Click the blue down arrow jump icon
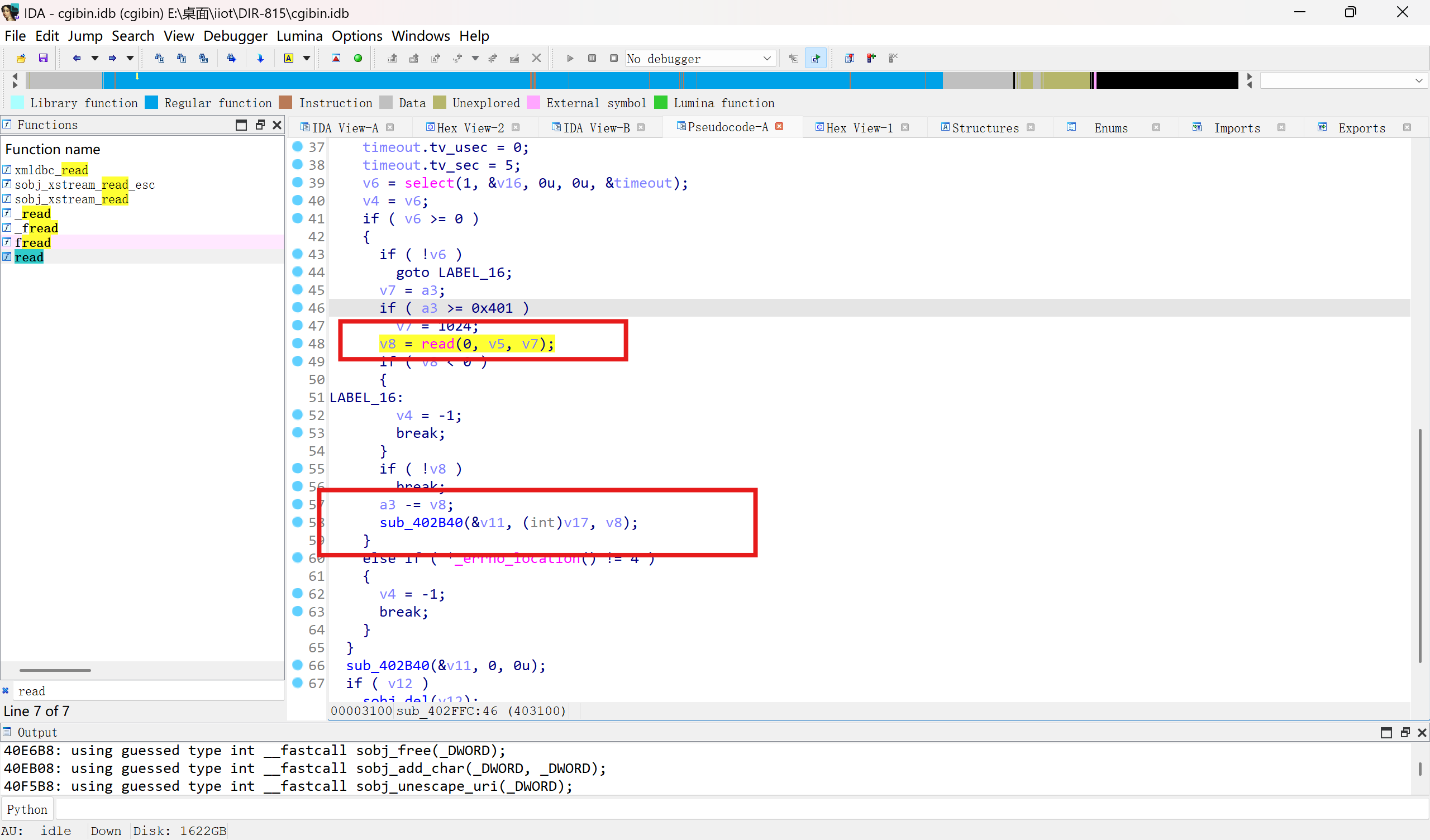1430x840 pixels. 260,58
